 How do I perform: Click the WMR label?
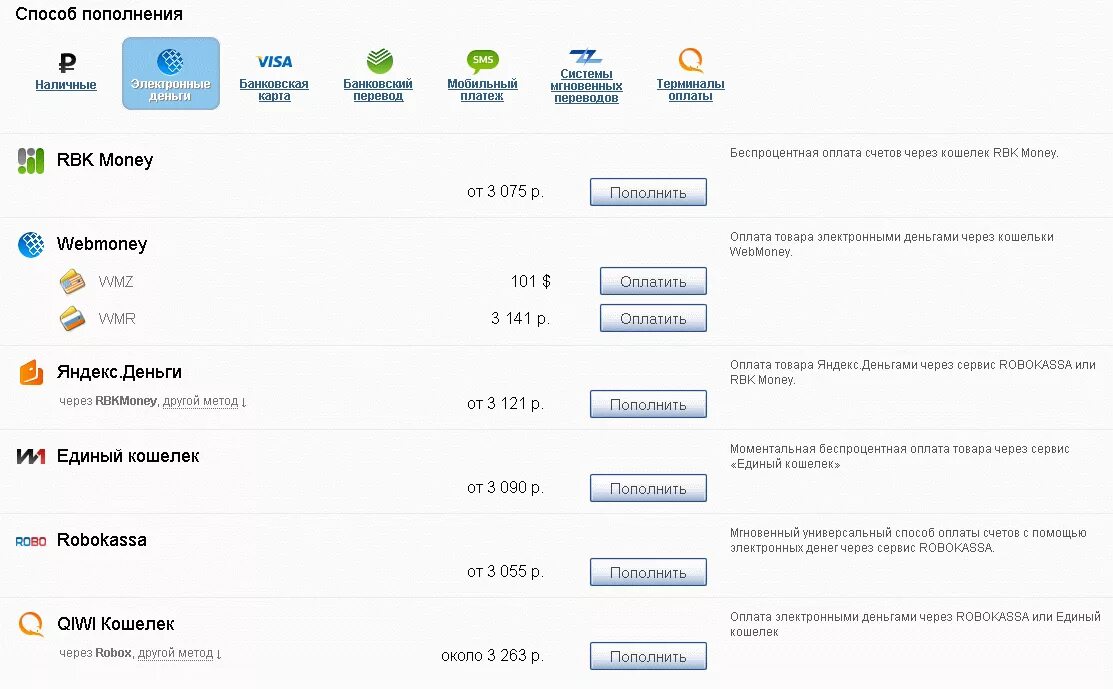[x=117, y=319]
